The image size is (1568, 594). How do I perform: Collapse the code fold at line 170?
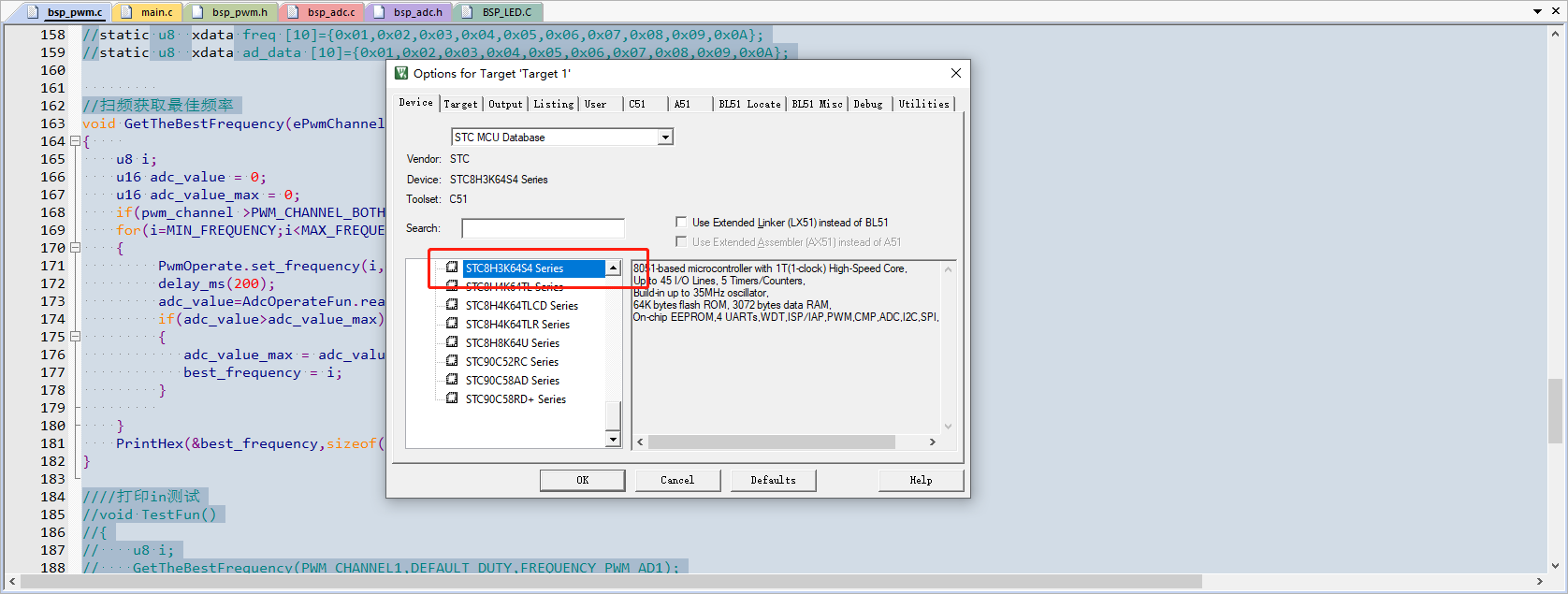(x=75, y=248)
